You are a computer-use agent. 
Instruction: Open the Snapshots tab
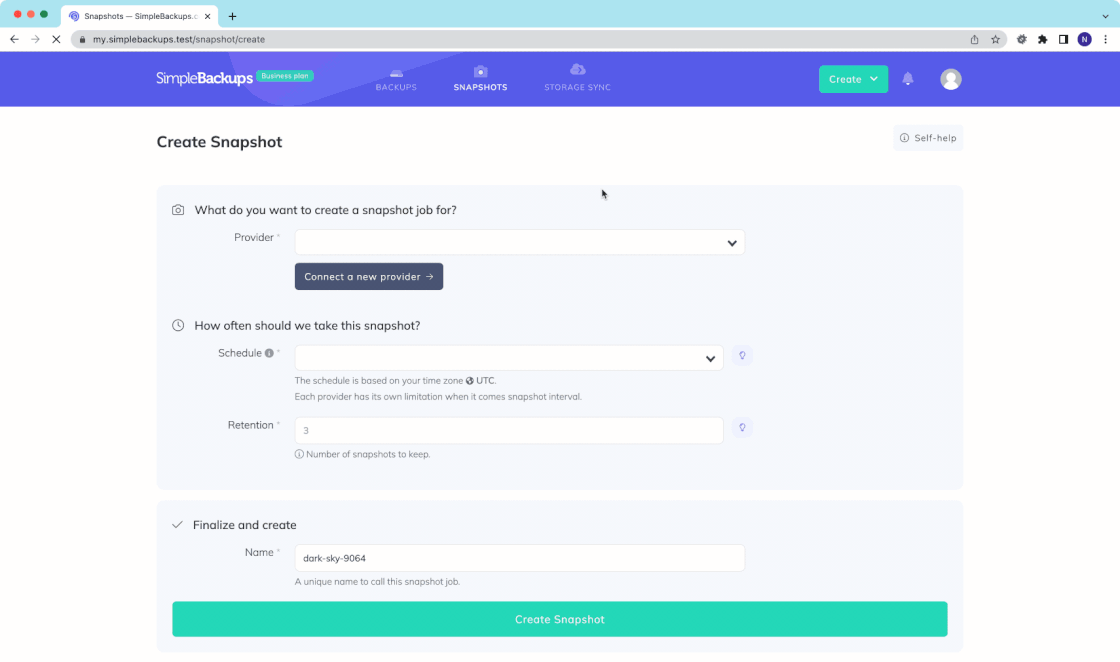tap(480, 79)
